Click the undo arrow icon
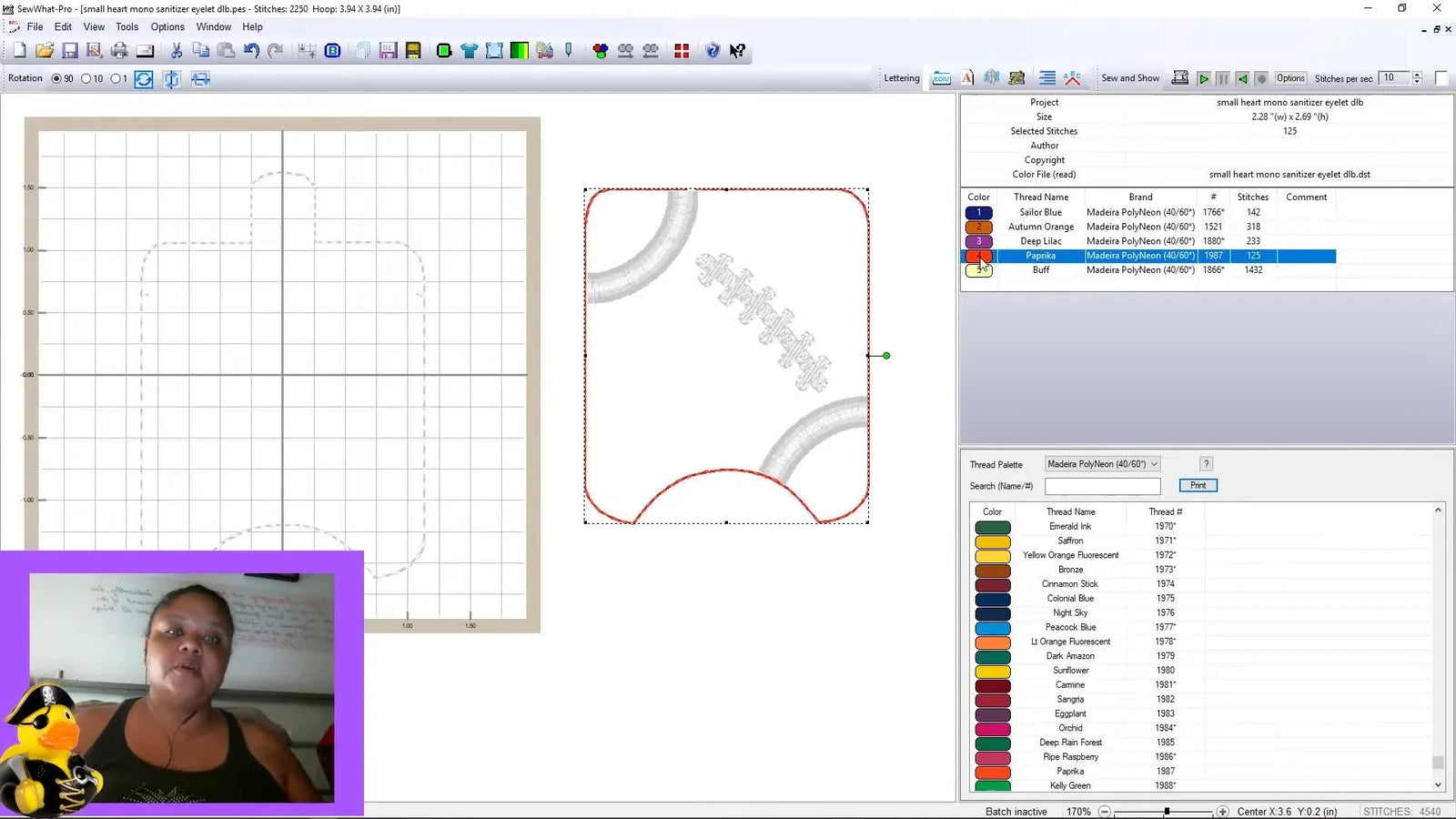The image size is (1456, 819). tap(251, 51)
